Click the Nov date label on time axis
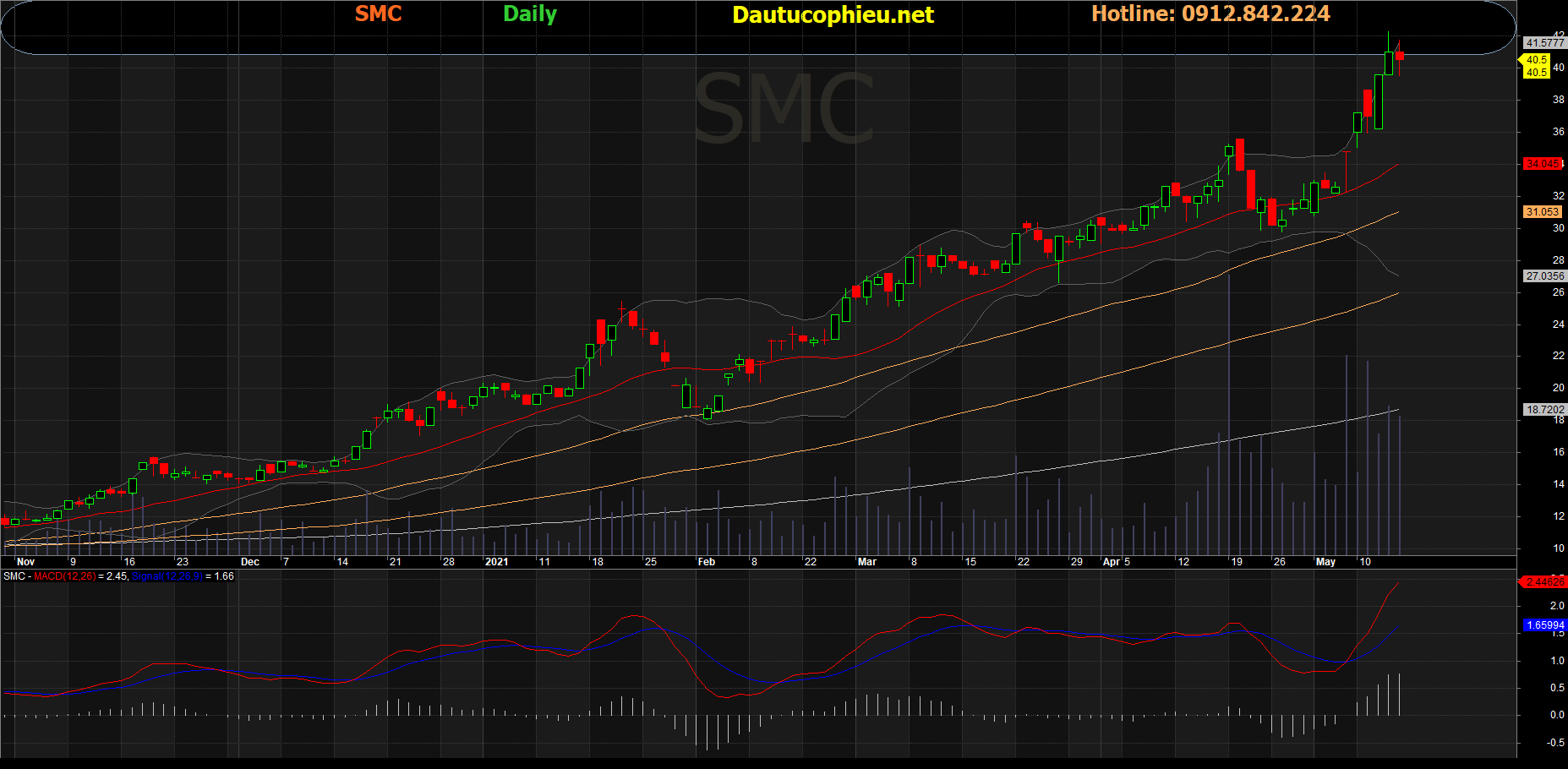Screen dimensions: 1568x769 [25, 562]
